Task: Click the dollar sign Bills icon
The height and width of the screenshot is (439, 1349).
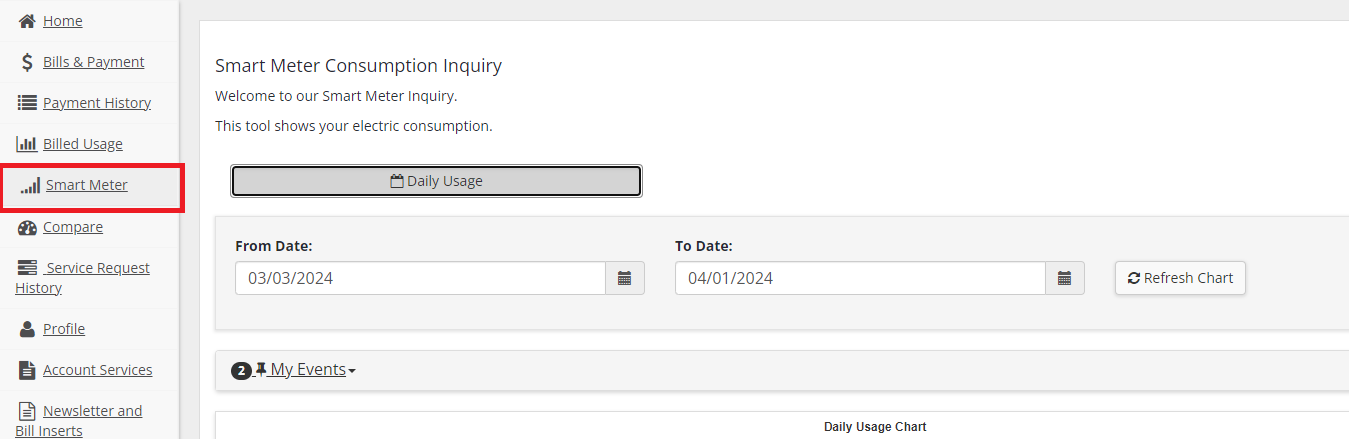Action: [x=27, y=62]
